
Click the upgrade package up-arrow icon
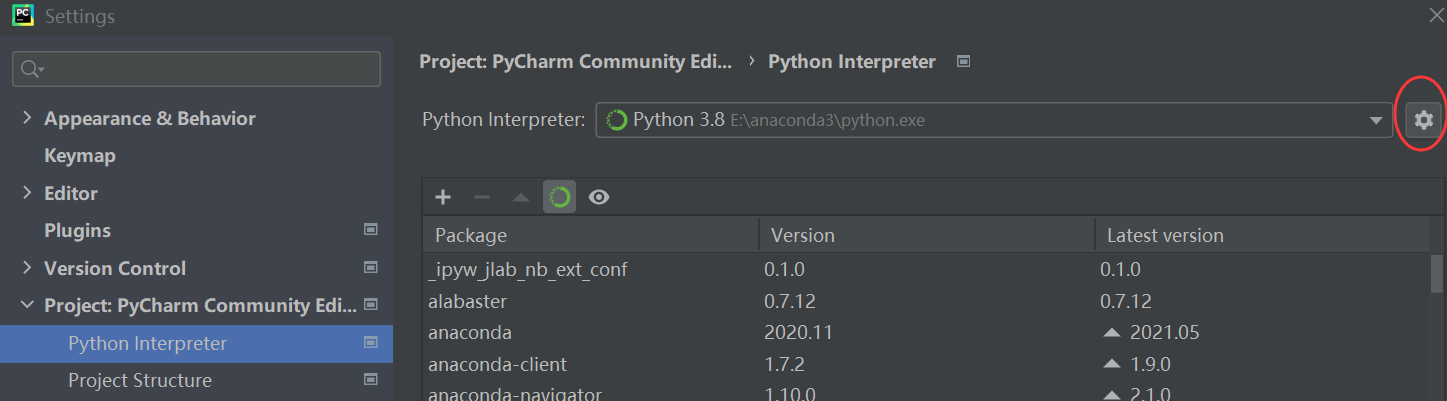[520, 197]
